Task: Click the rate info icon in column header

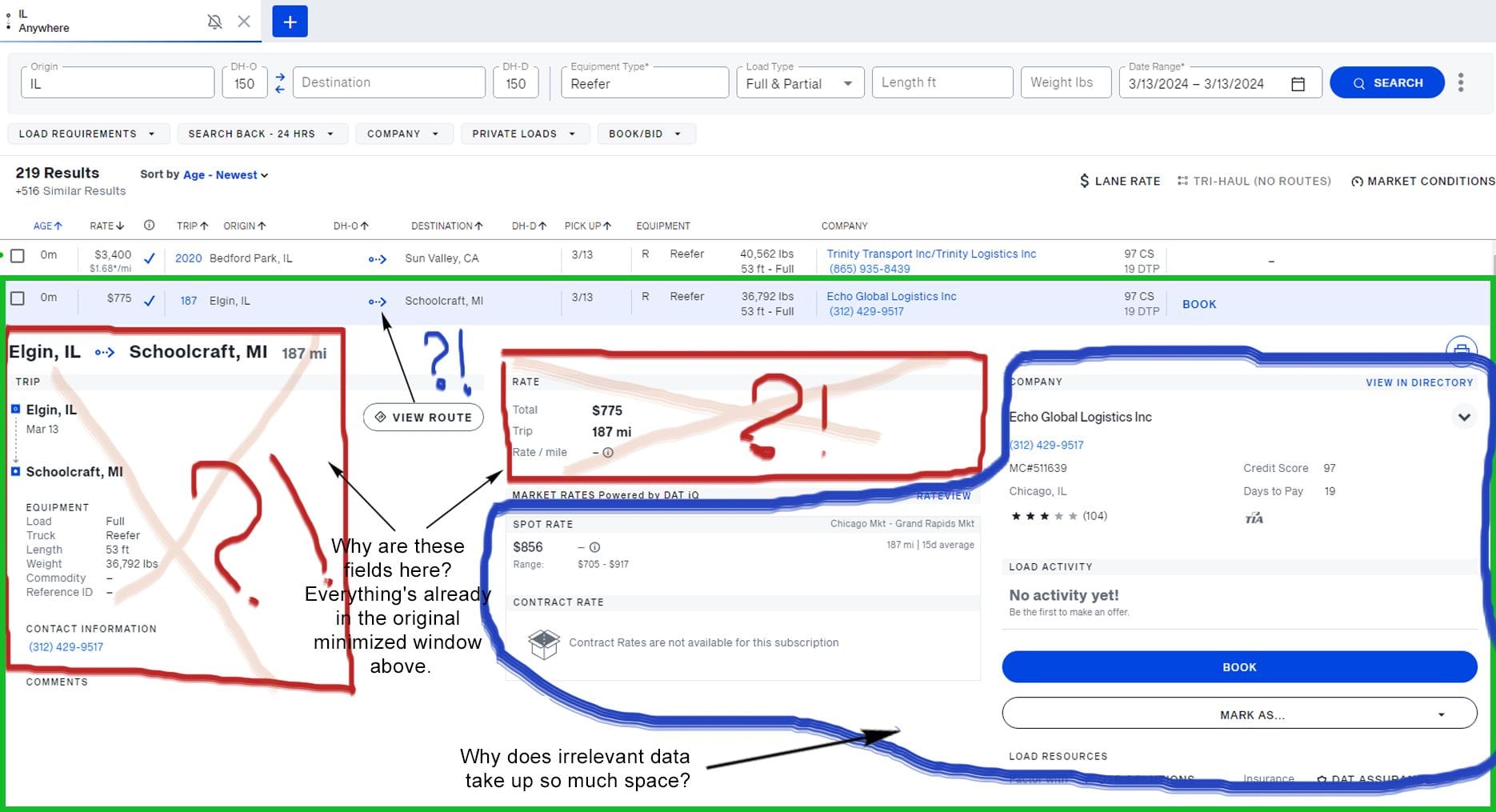Action: (149, 226)
